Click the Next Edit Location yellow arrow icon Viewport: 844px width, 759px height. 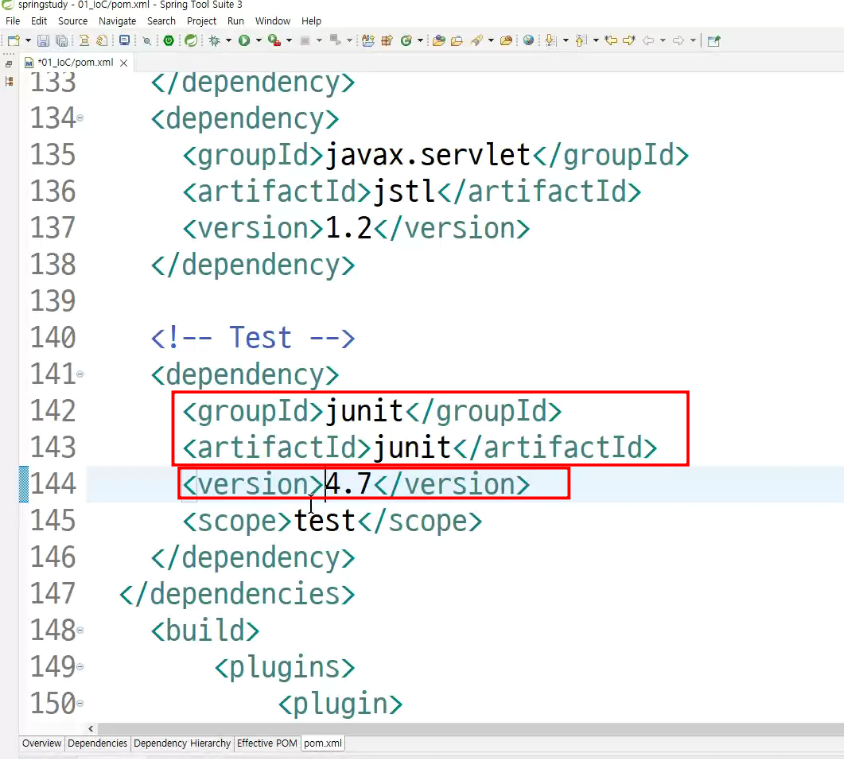(629, 40)
